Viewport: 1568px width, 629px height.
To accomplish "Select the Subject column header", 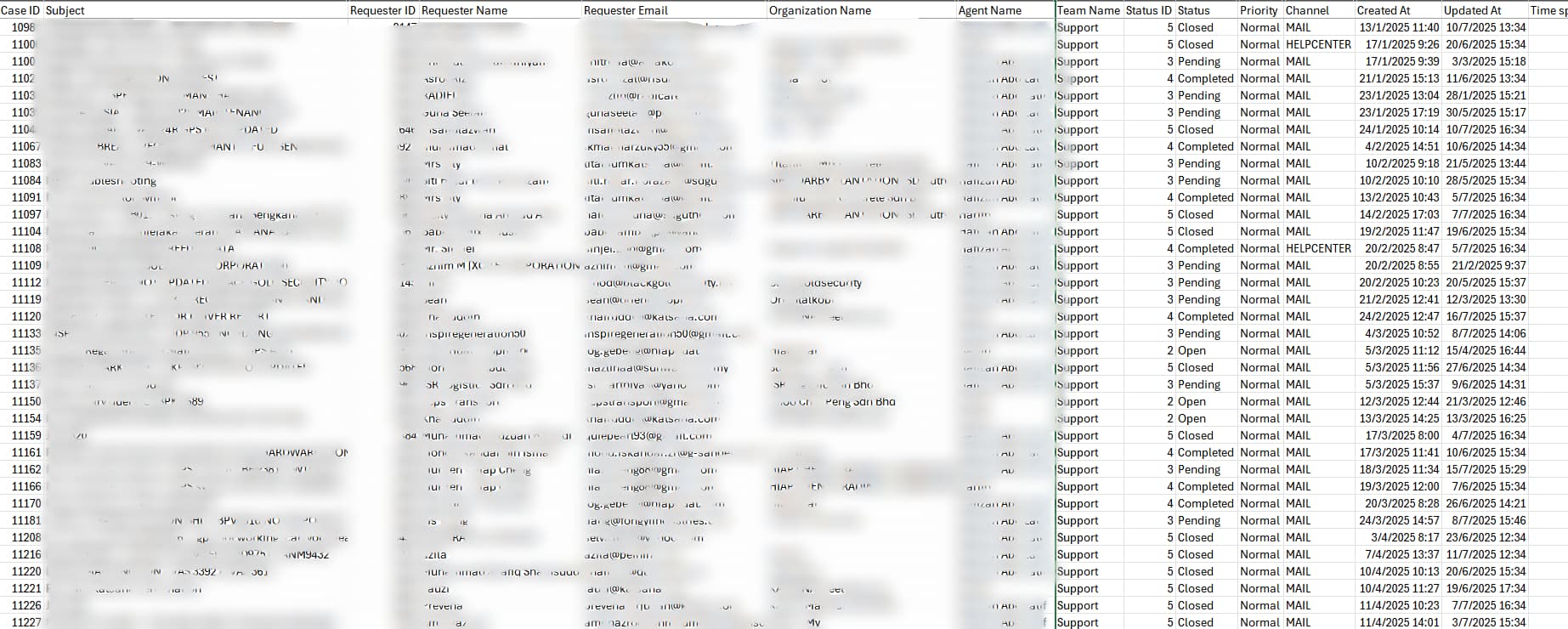I will [65, 10].
